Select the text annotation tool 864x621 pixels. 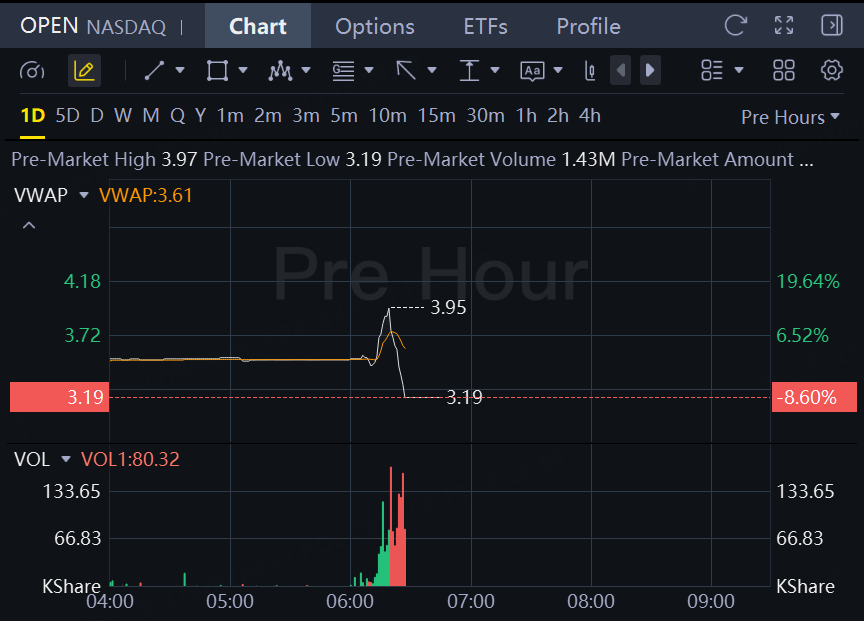(532, 71)
